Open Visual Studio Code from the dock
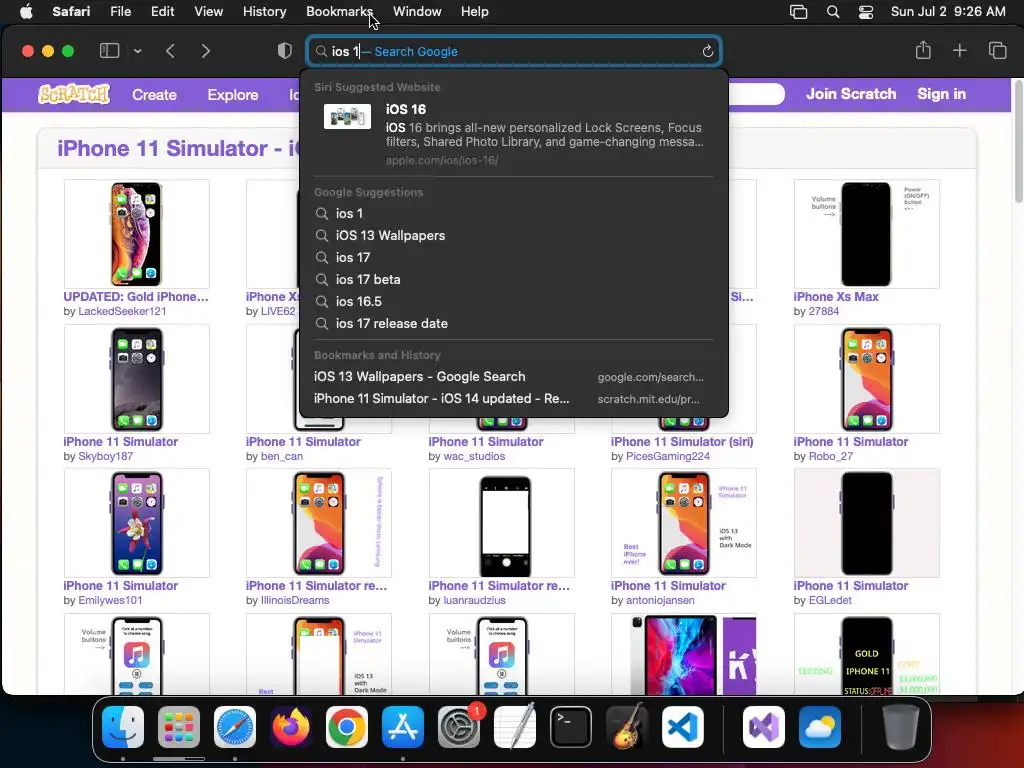Image resolution: width=1024 pixels, height=768 pixels. pyautogui.click(x=683, y=727)
